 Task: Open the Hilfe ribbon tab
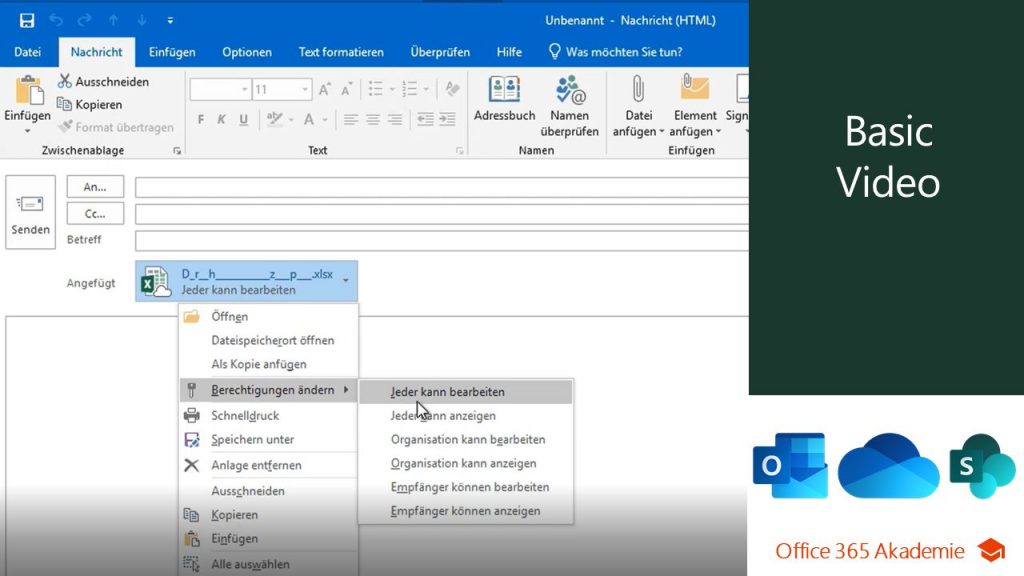509,52
